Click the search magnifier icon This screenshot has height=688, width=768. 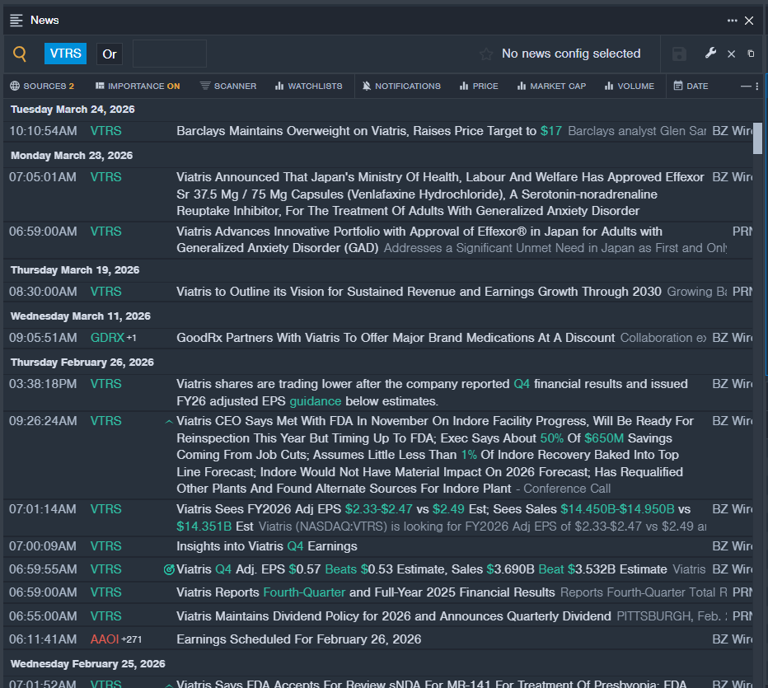pos(20,54)
